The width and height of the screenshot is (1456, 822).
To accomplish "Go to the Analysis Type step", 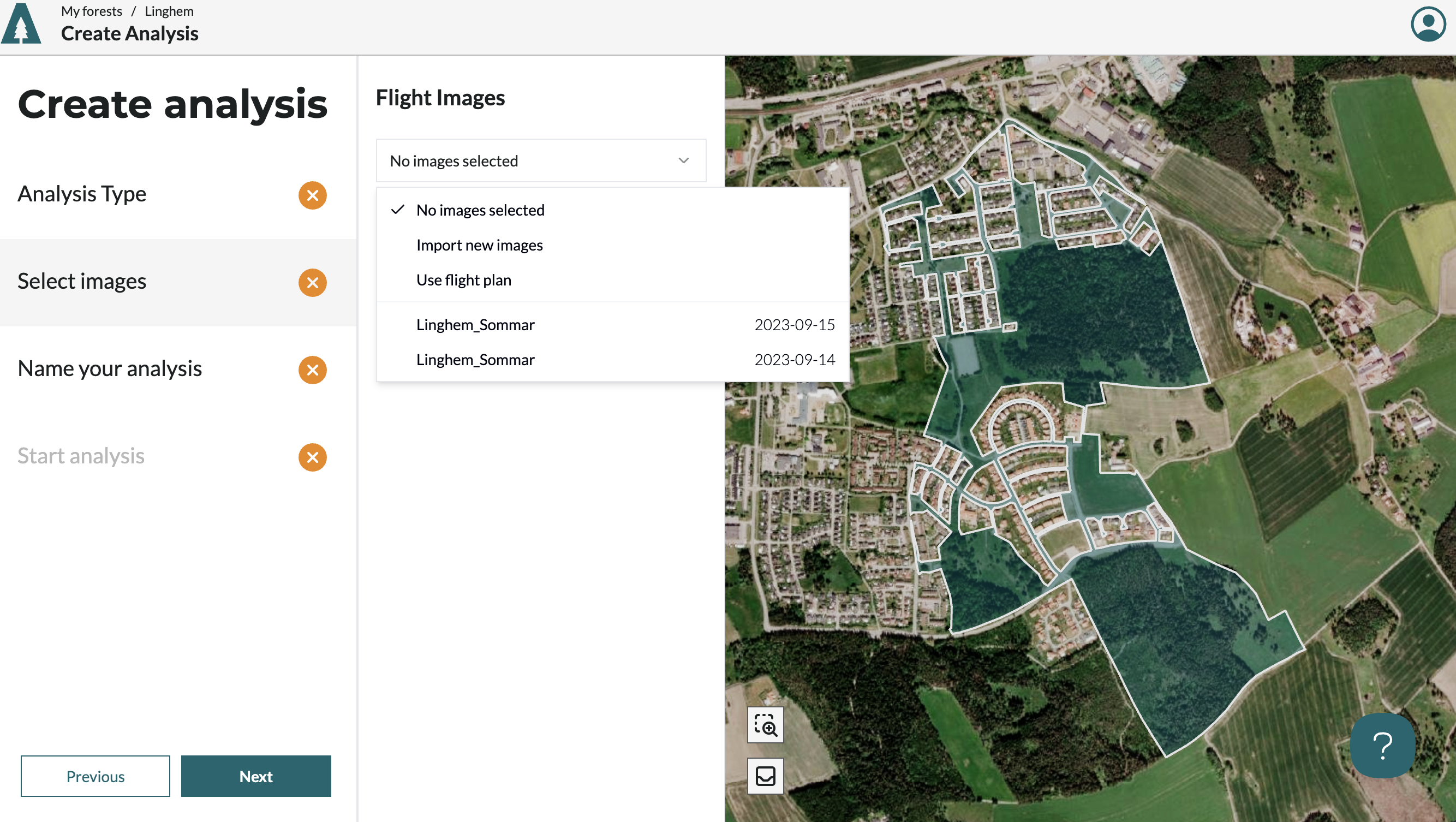I will tap(178, 195).
